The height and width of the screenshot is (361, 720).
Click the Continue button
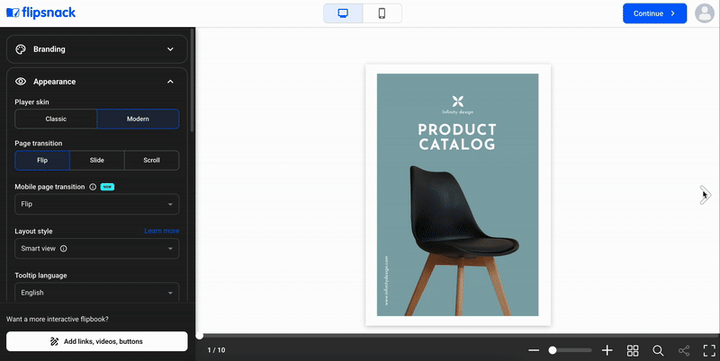[x=655, y=13]
